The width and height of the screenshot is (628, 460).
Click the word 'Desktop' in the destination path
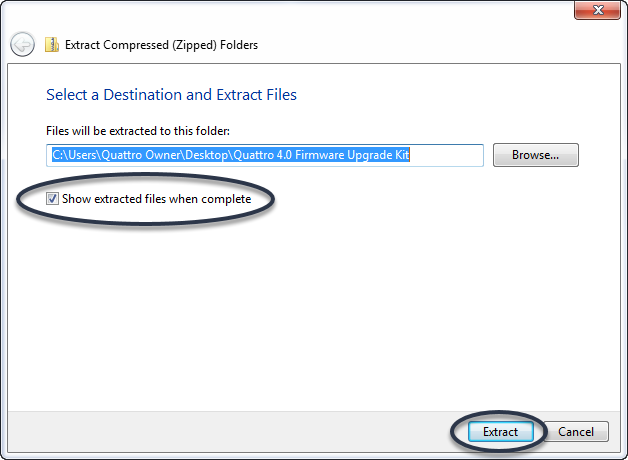coord(206,155)
